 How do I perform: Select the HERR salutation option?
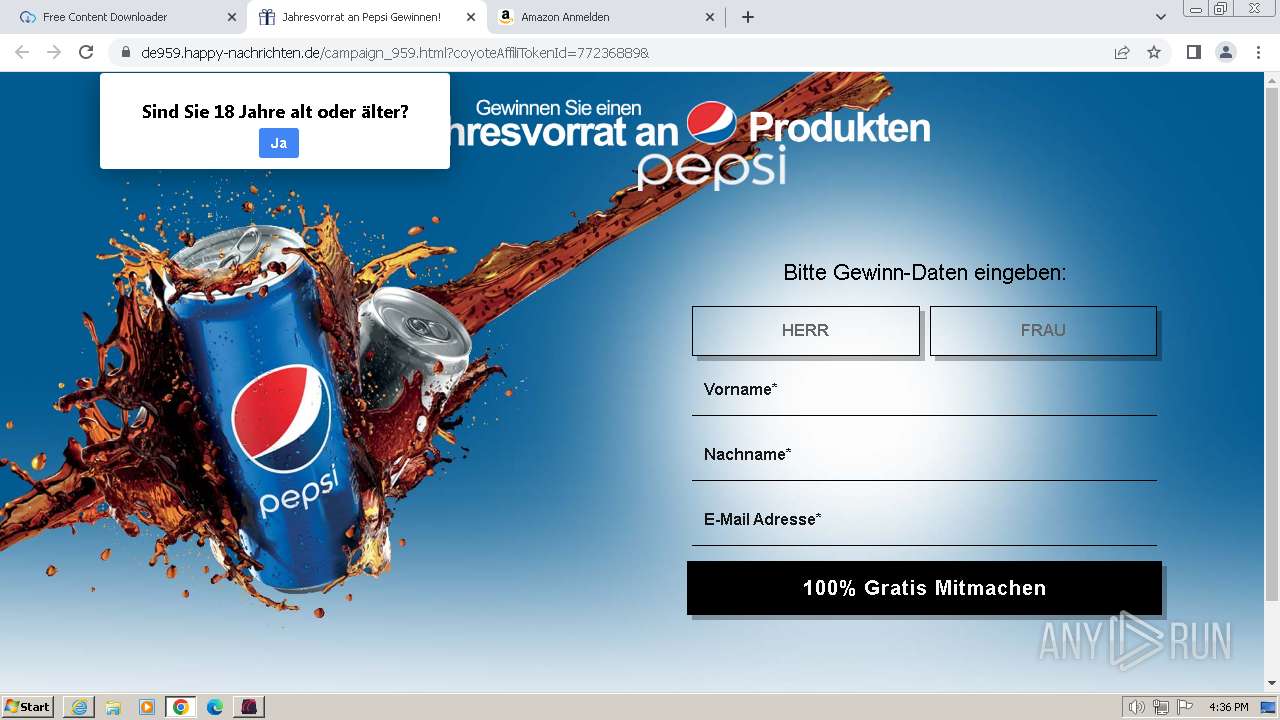pos(805,330)
